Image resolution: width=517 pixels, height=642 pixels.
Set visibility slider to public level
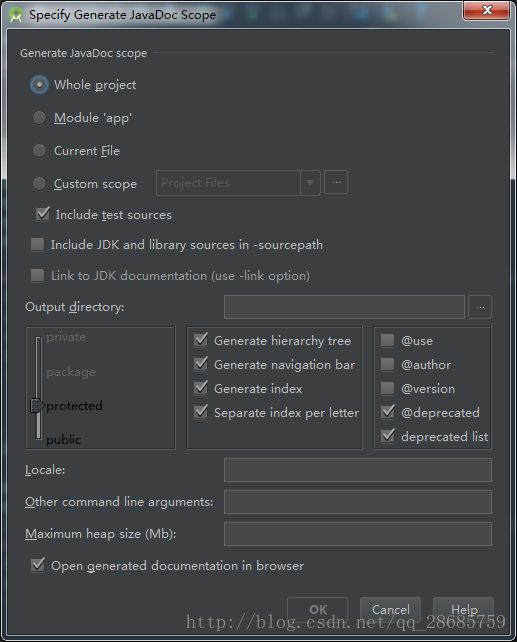63,440
